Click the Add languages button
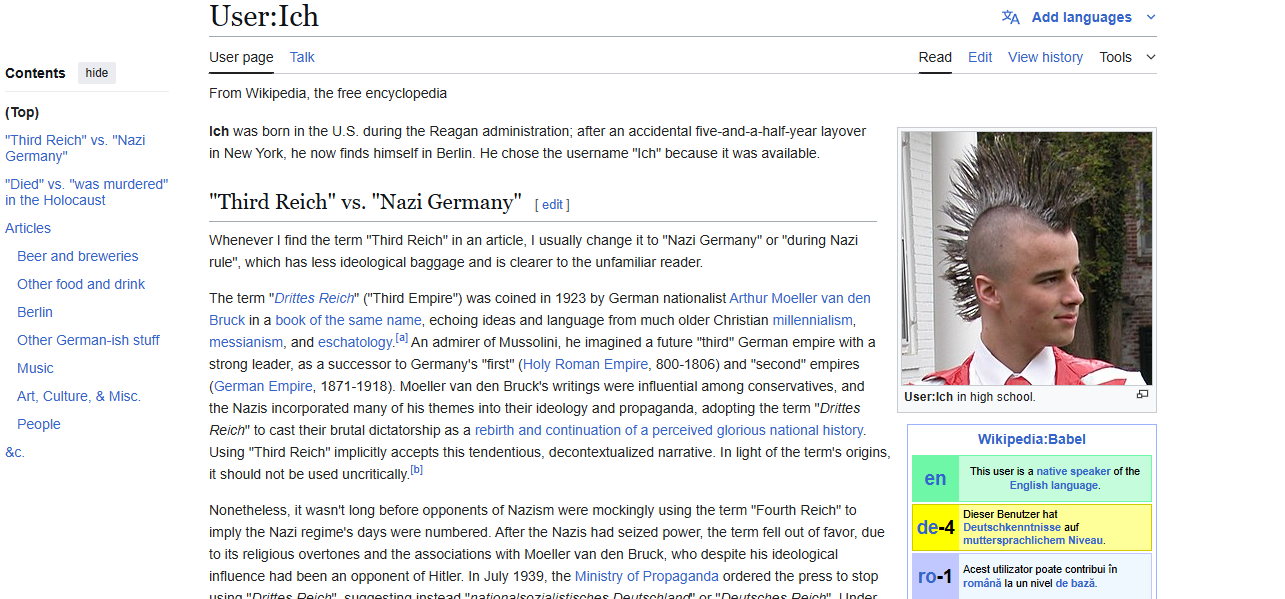1285x599 pixels. [1081, 17]
